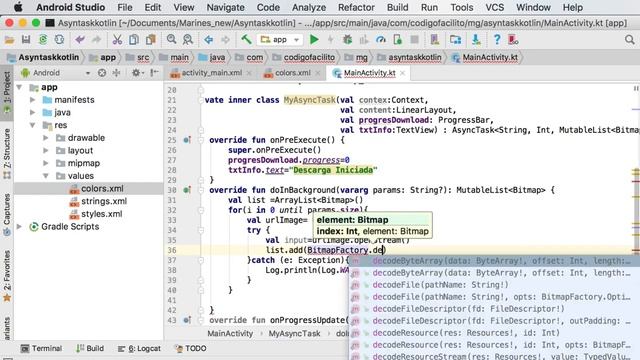This screenshot has width=640, height=360.
Task: Click the Copy icon
Action: (134, 40)
